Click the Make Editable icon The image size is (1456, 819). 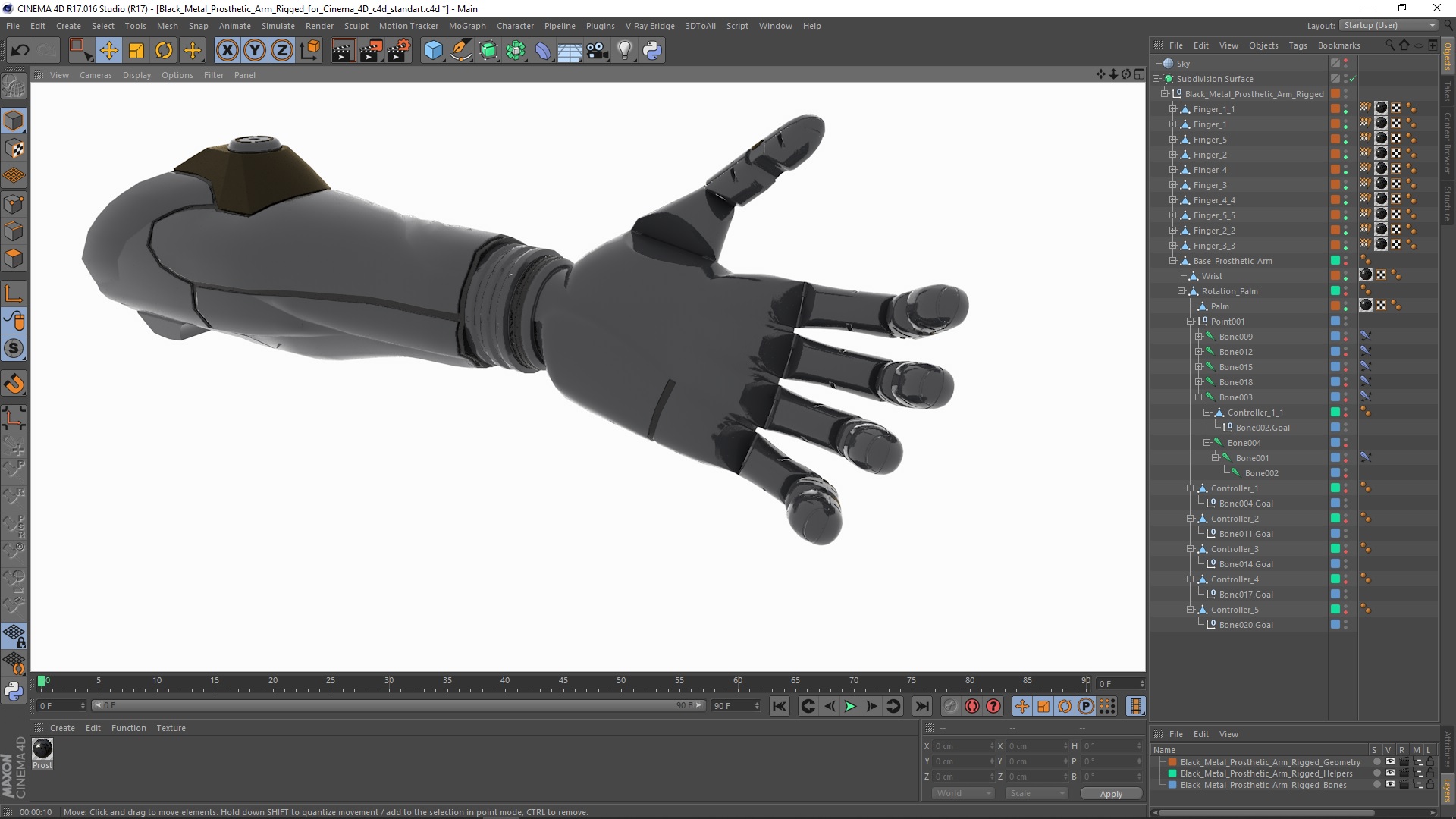(x=14, y=87)
